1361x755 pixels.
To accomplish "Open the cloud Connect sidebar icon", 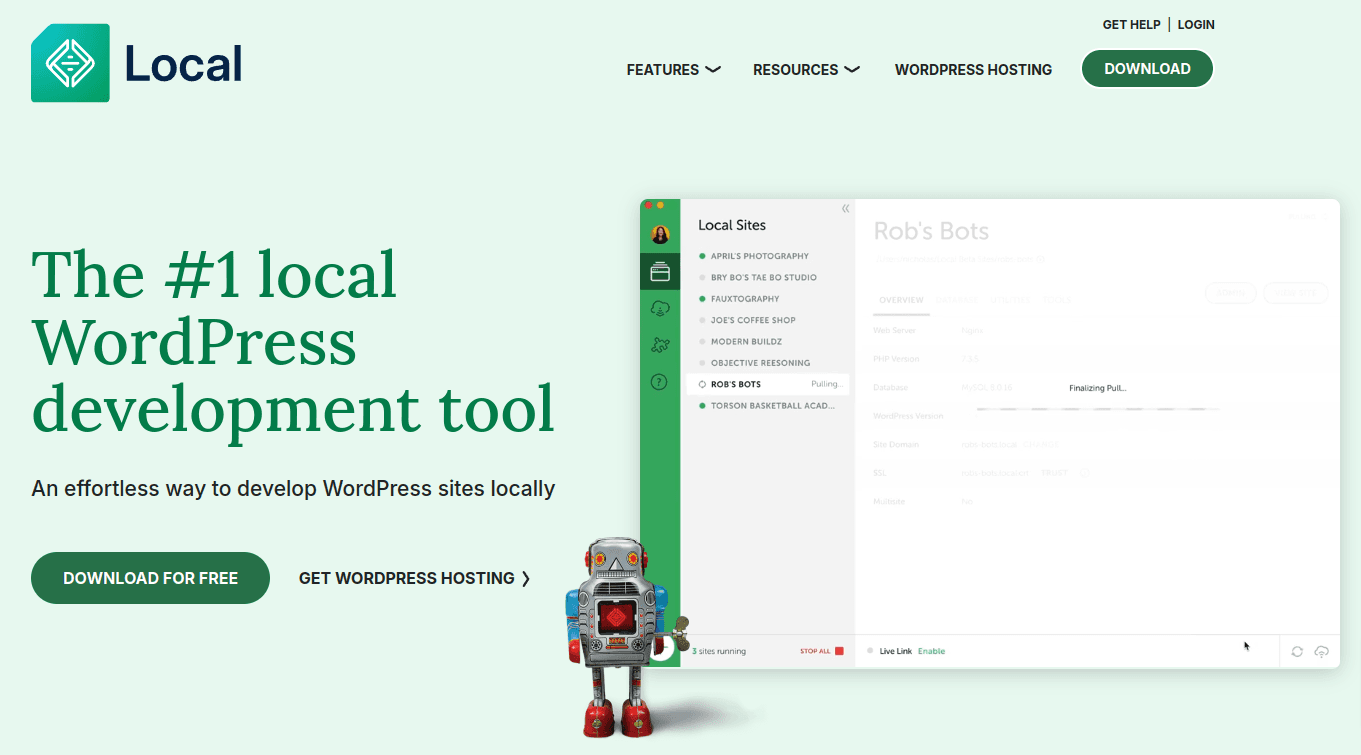I will coord(660,308).
